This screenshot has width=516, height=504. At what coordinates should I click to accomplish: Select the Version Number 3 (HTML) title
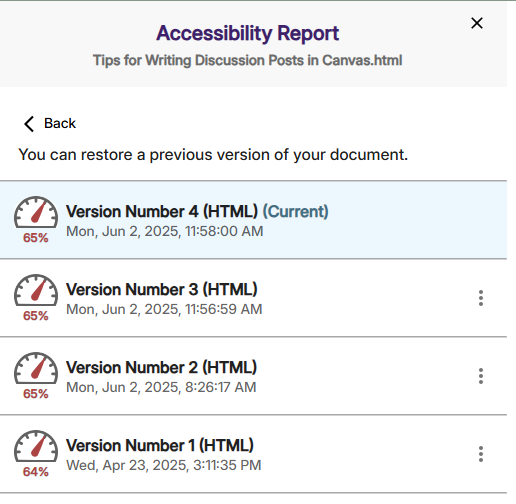162,289
